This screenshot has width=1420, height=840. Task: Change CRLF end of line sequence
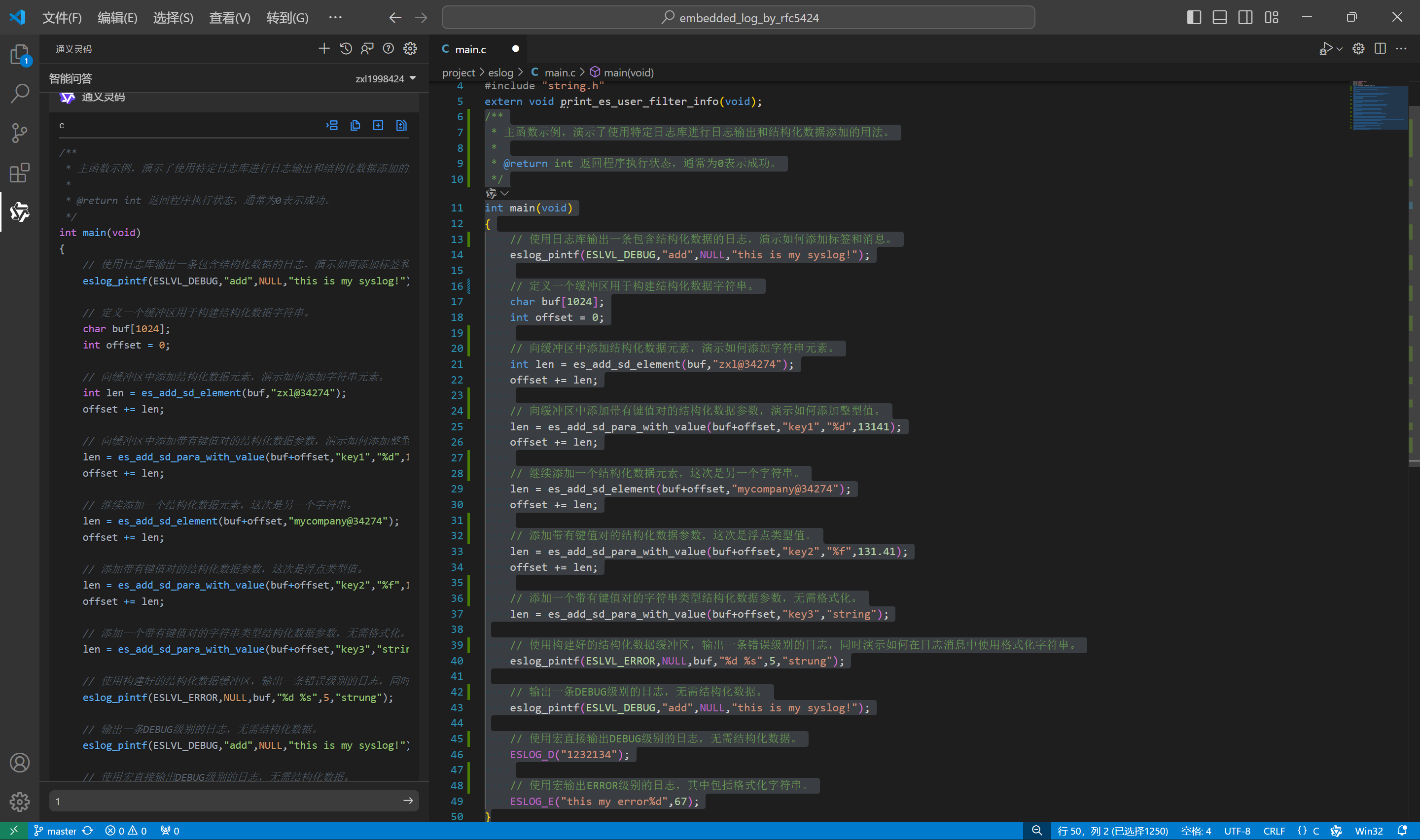[x=1274, y=830]
